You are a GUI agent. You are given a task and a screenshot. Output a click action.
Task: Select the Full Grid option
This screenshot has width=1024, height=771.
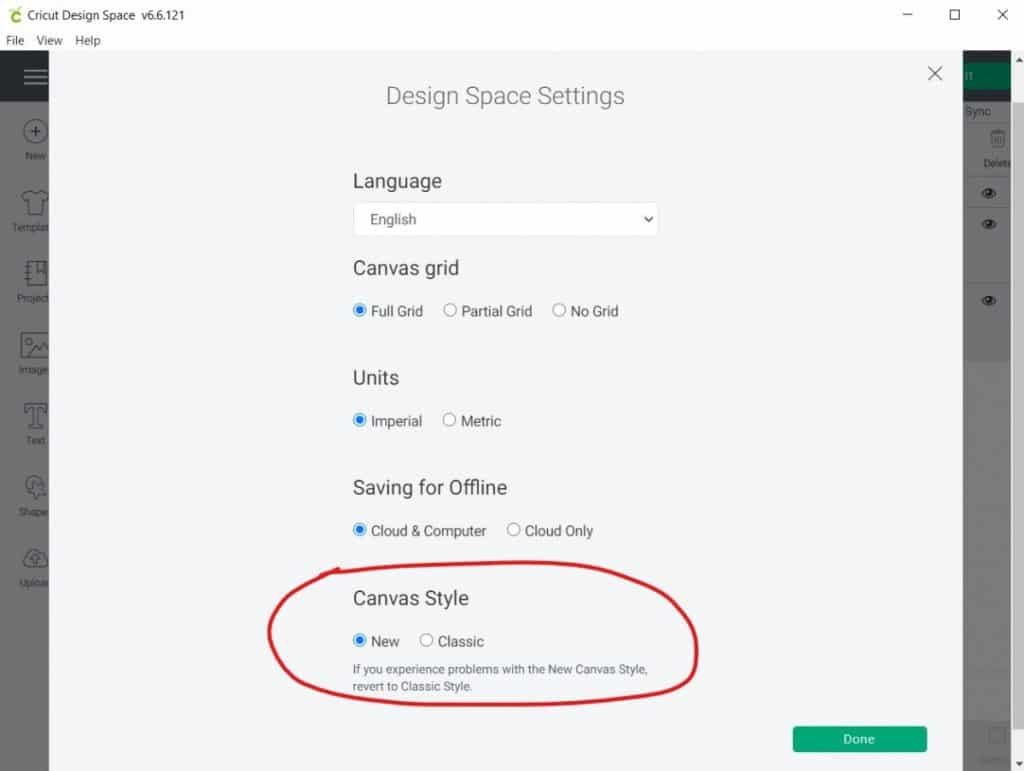pyautogui.click(x=359, y=310)
